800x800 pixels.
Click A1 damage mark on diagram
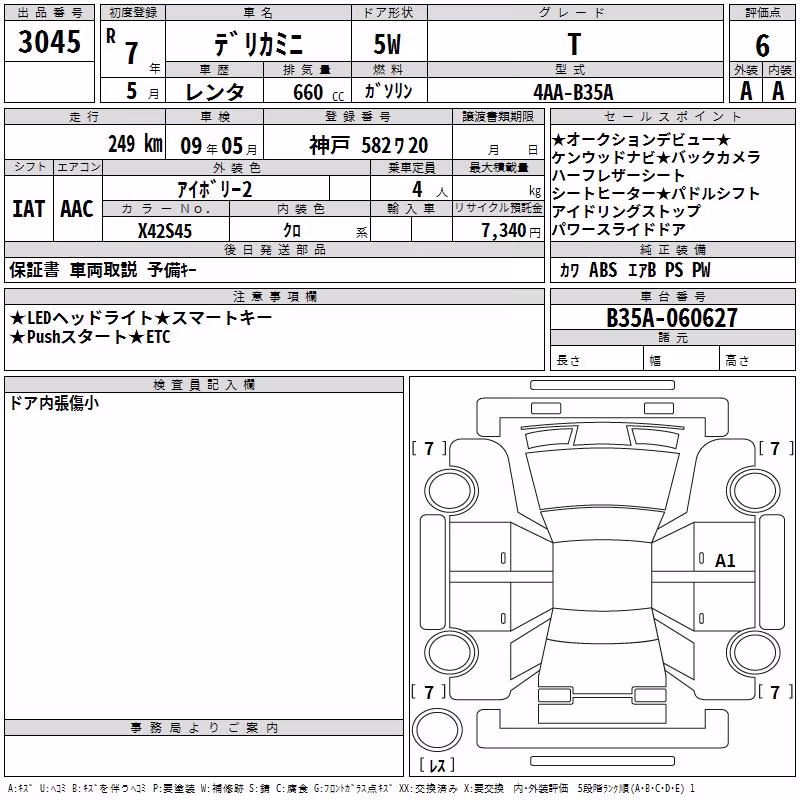coord(724,561)
